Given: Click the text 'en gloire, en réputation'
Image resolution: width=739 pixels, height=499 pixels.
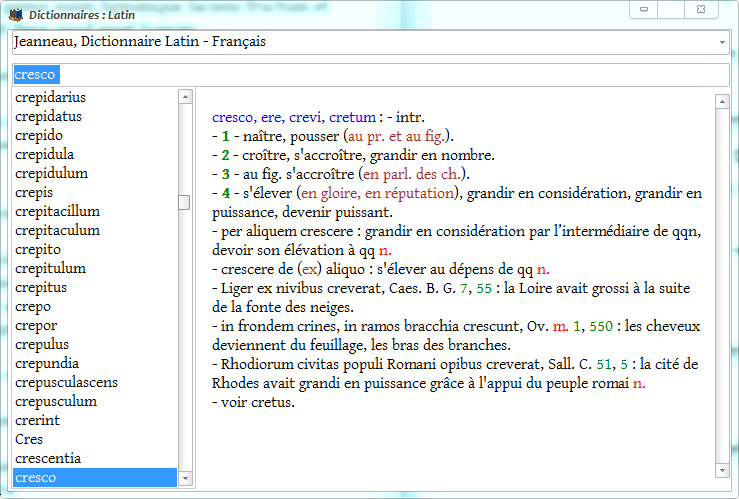Looking at the screenshot, I should click(x=378, y=193).
